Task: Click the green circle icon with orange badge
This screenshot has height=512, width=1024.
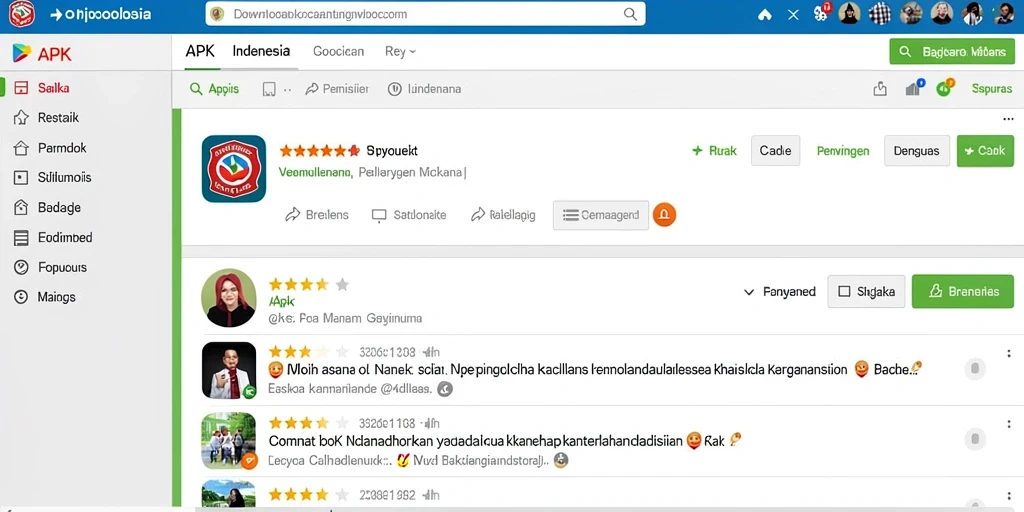Action: [944, 88]
